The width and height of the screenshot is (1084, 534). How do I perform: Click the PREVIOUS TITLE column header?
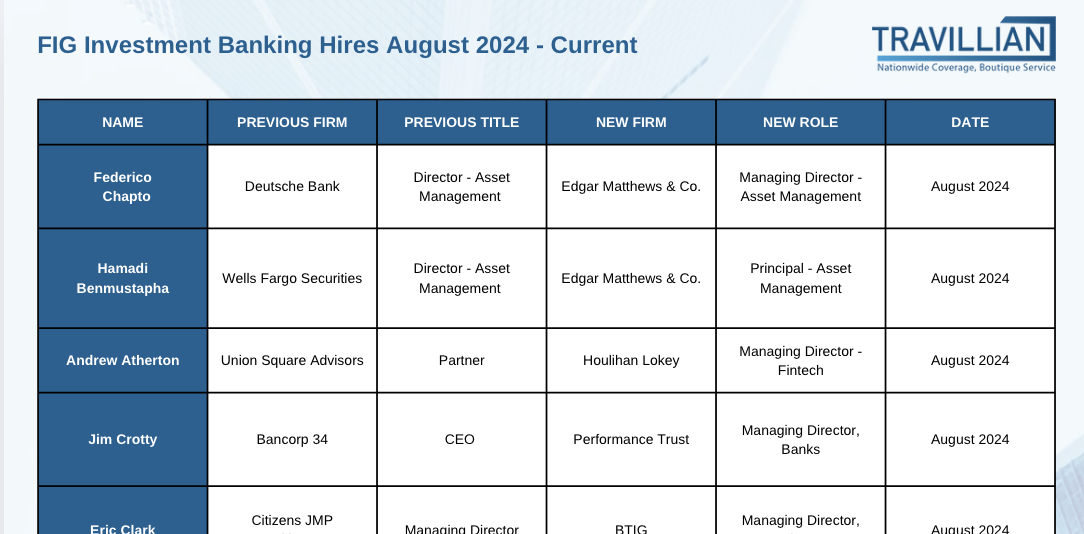(461, 122)
